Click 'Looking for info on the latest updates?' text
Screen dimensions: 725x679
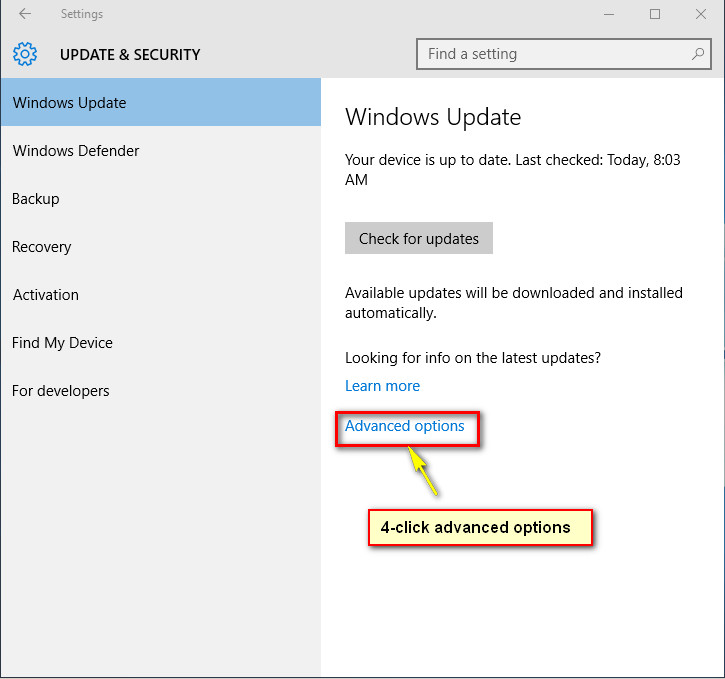[473, 358]
